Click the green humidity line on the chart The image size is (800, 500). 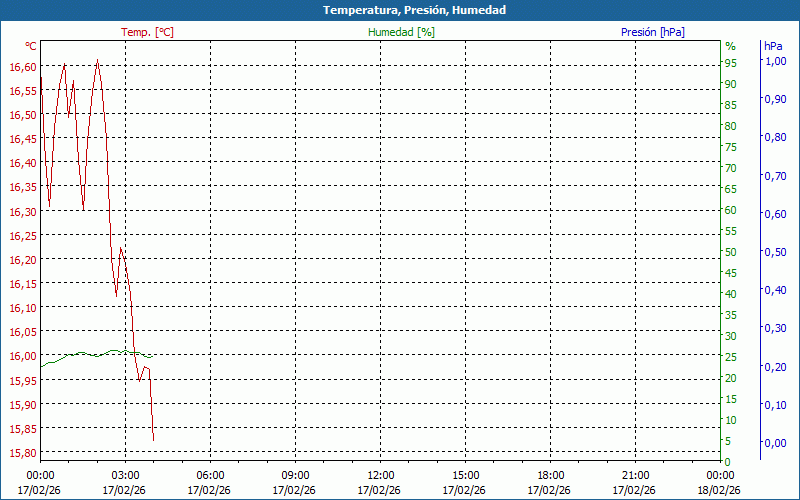[x=82, y=353]
